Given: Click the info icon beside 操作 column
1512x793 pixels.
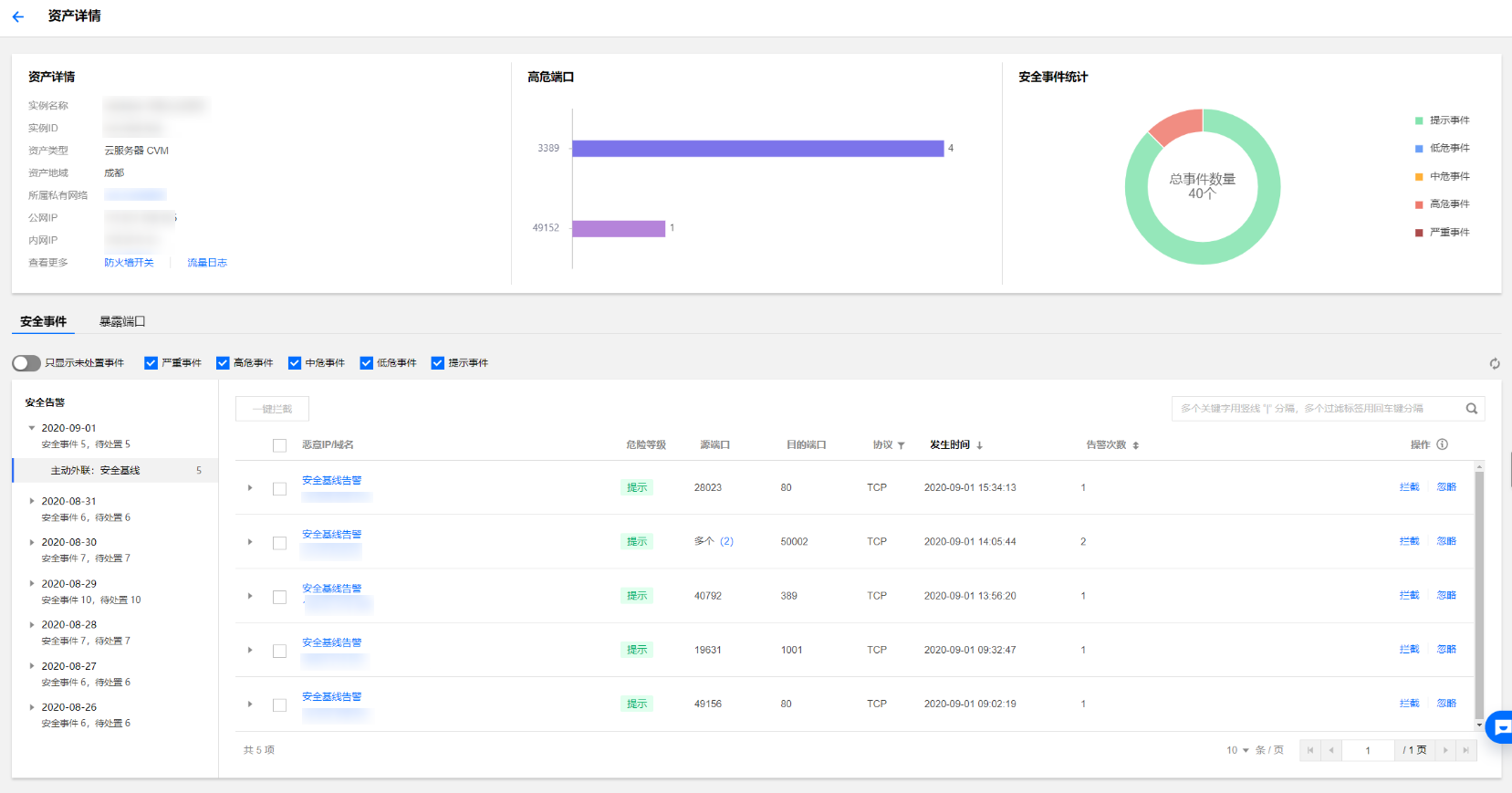Looking at the screenshot, I should coord(1443,444).
